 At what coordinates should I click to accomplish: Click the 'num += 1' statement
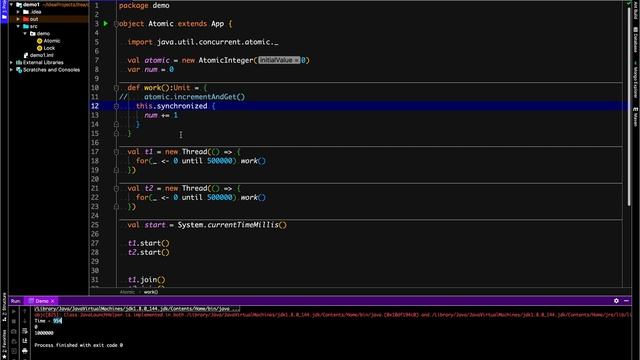(x=161, y=115)
